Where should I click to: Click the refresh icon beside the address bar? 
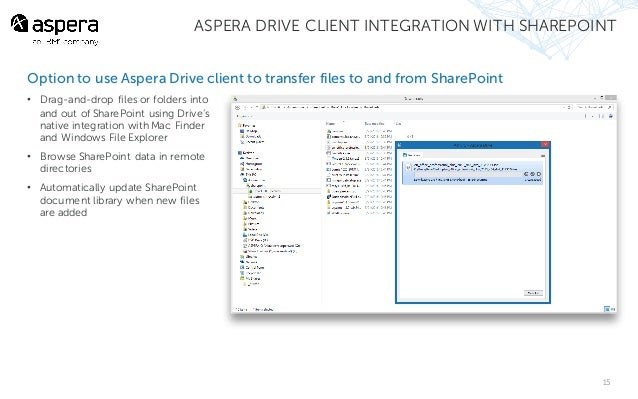coord(569,107)
